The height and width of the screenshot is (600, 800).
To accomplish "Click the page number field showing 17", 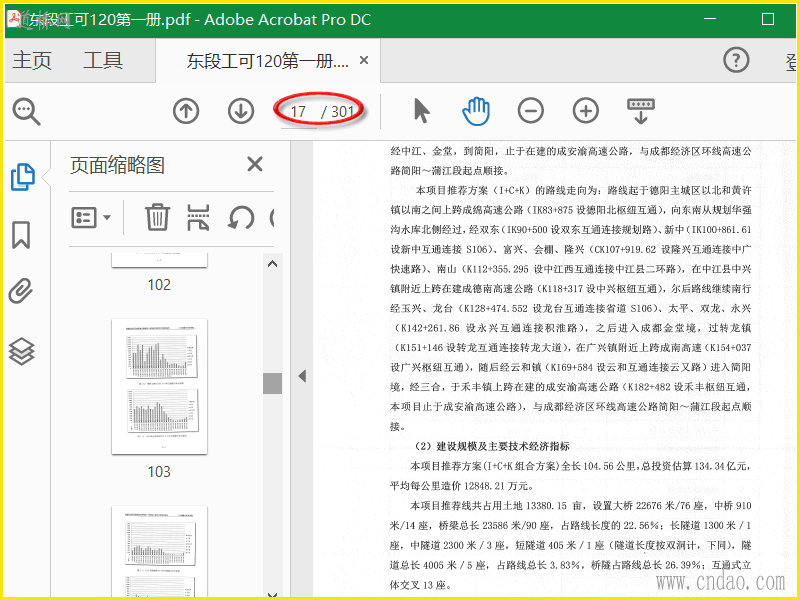I will point(298,112).
